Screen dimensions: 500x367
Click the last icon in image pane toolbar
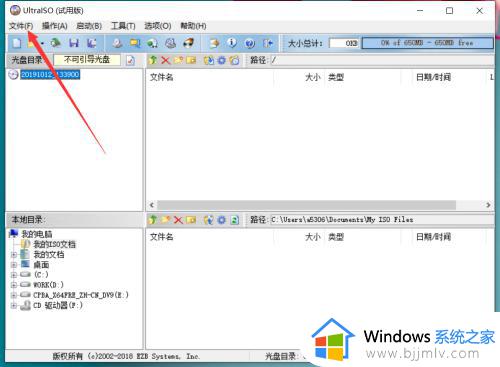pyautogui.click(x=235, y=60)
